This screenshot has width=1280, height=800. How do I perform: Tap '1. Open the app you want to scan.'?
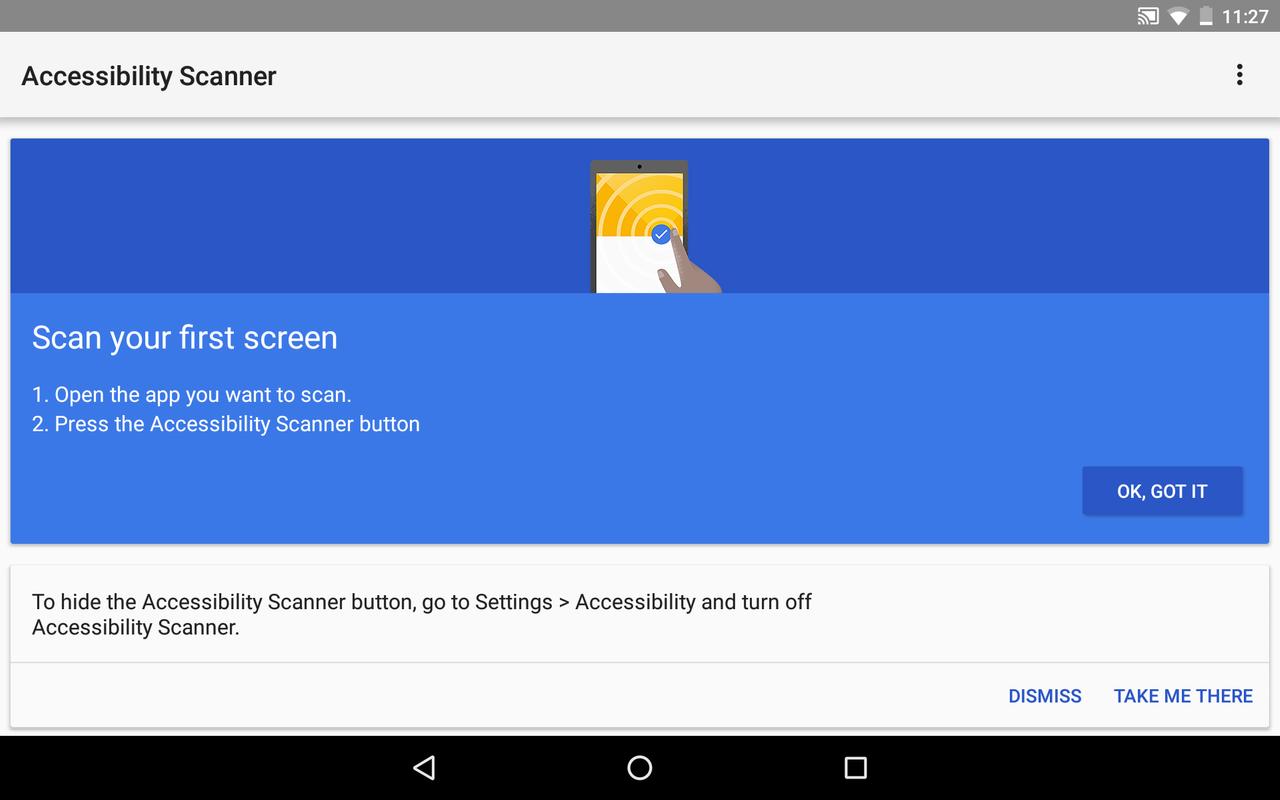pyautogui.click(x=192, y=395)
